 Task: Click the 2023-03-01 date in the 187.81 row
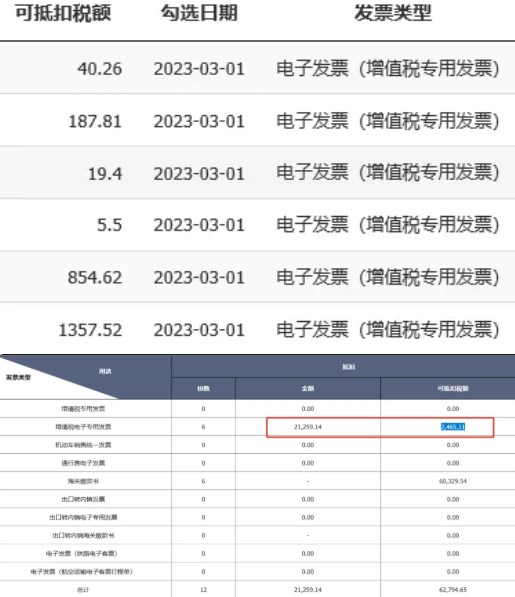click(x=199, y=121)
